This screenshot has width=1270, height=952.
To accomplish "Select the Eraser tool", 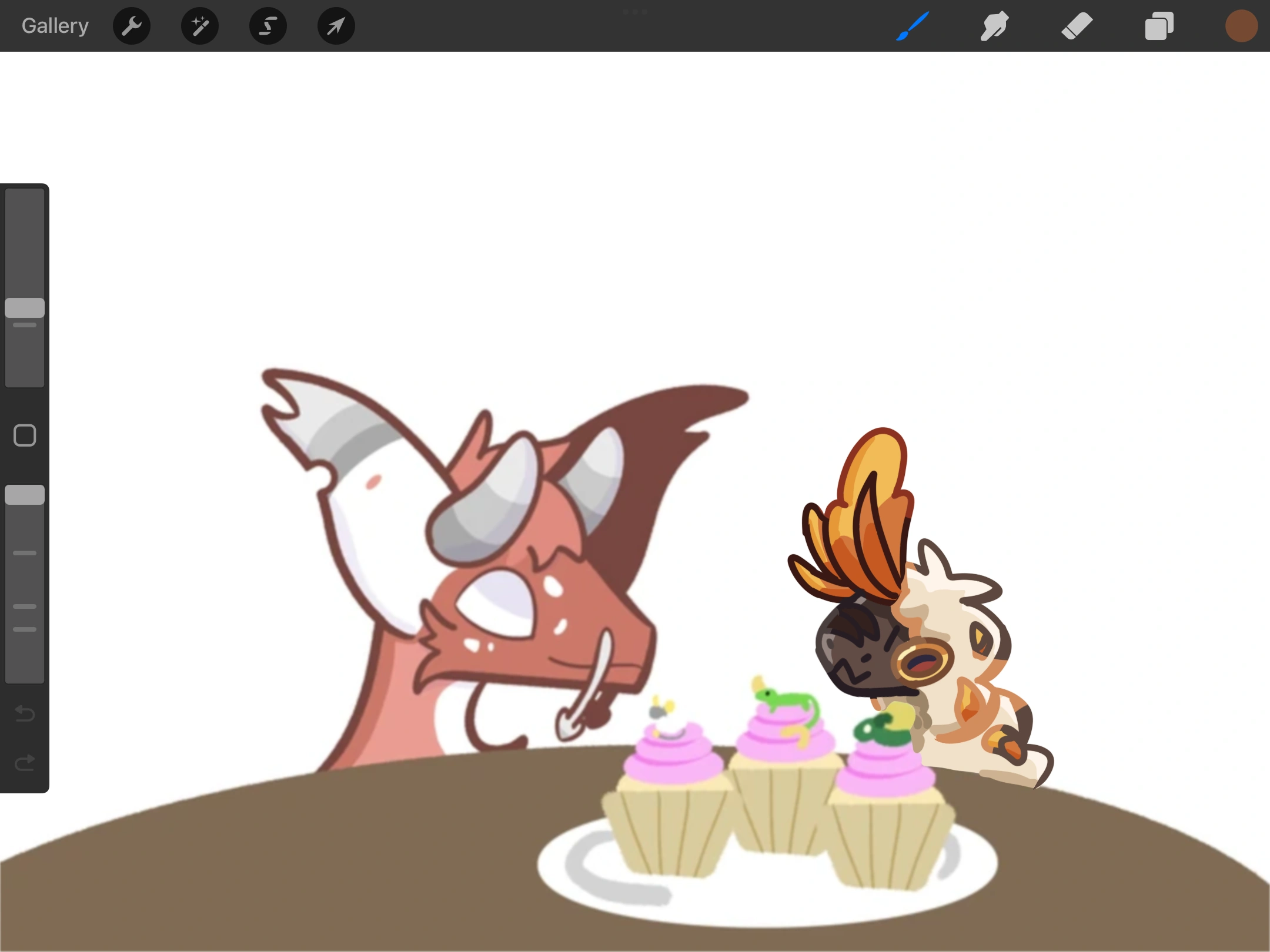I will pos(1077,26).
